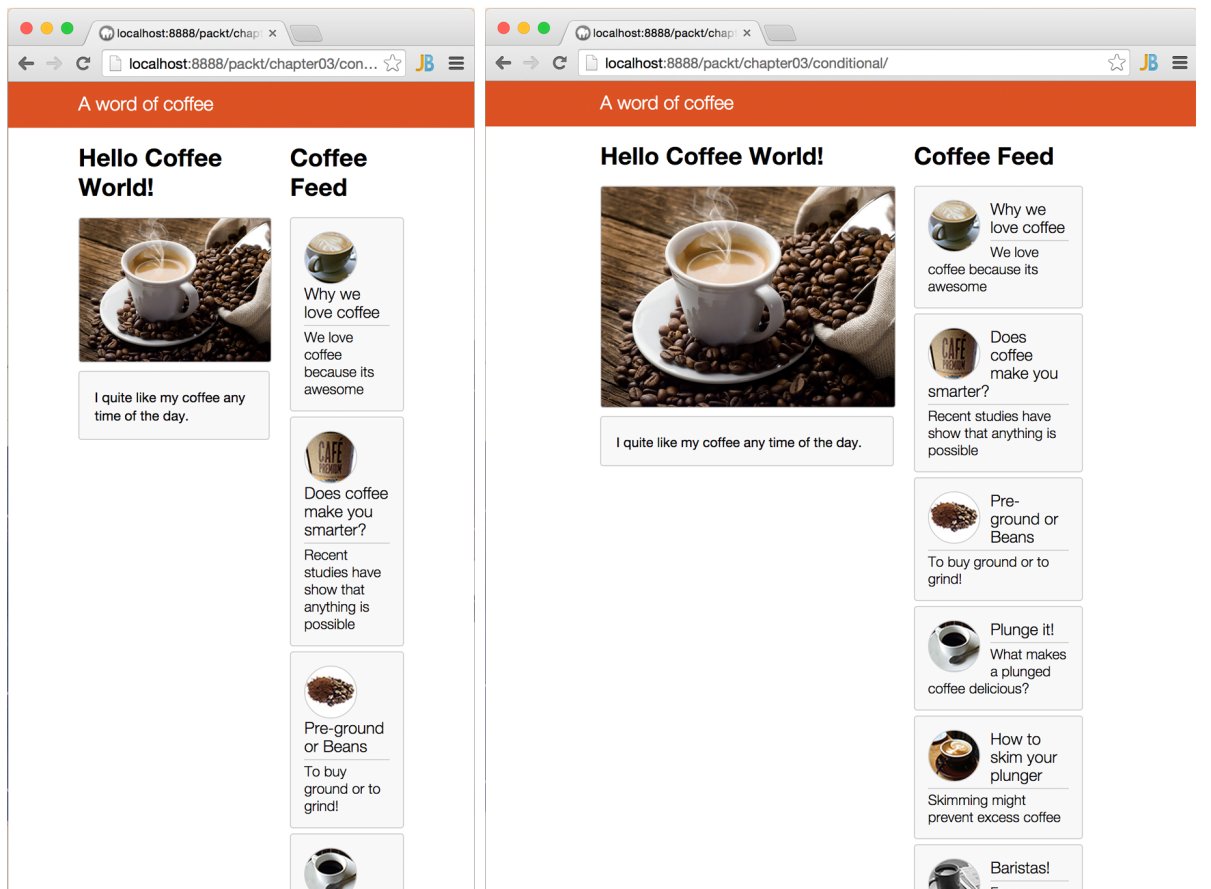
Task: Click 'Coffee Feed' heading in left window
Action: point(328,173)
